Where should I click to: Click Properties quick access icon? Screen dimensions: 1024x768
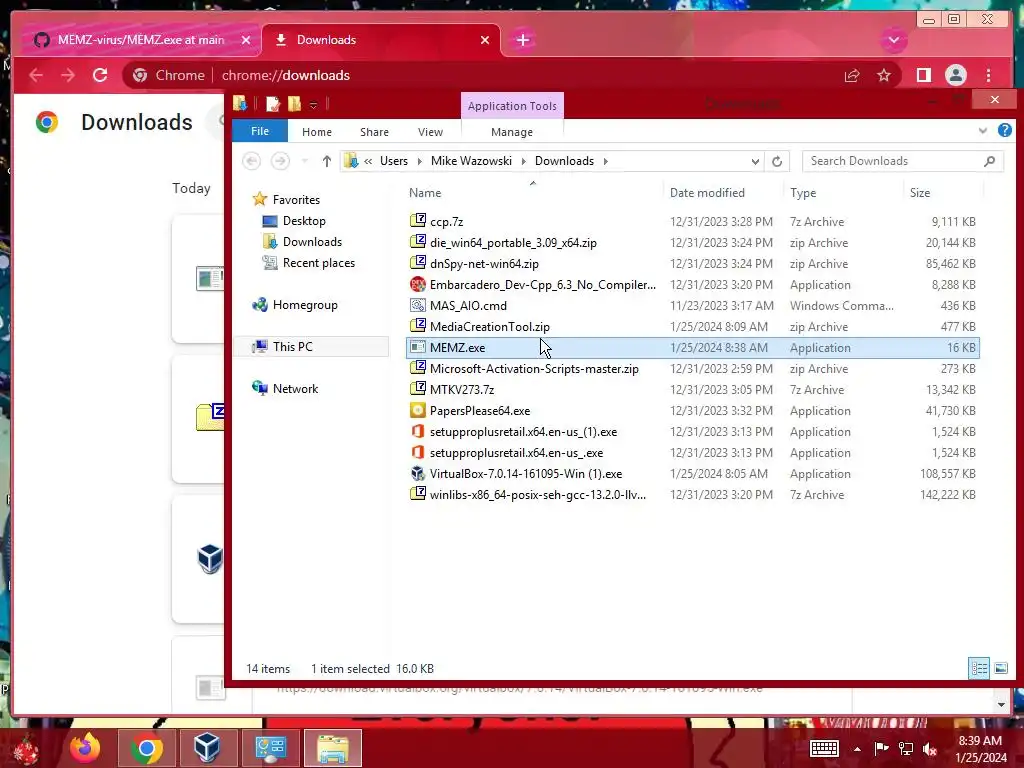click(x=273, y=104)
